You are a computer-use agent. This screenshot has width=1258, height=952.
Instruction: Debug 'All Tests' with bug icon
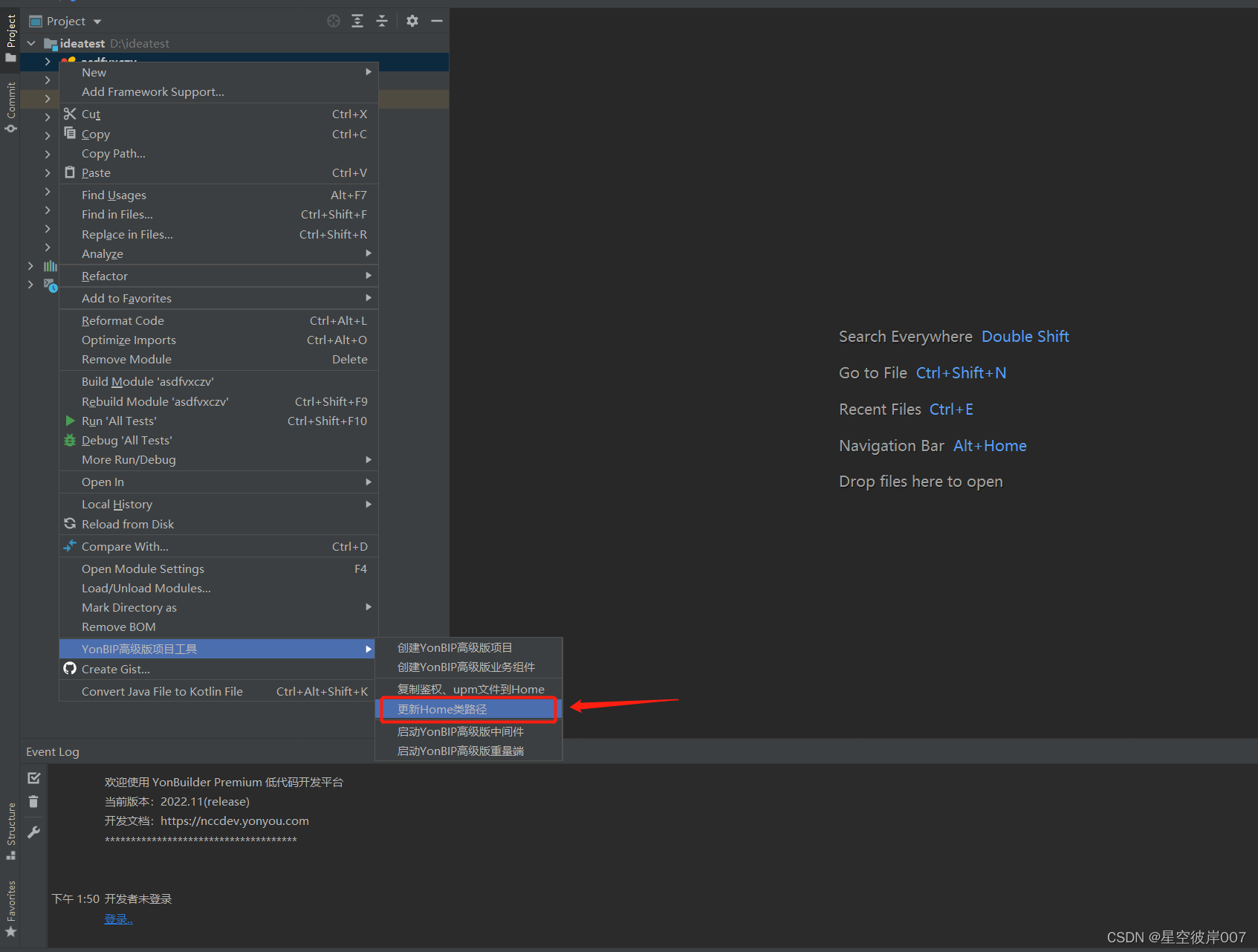click(218, 440)
